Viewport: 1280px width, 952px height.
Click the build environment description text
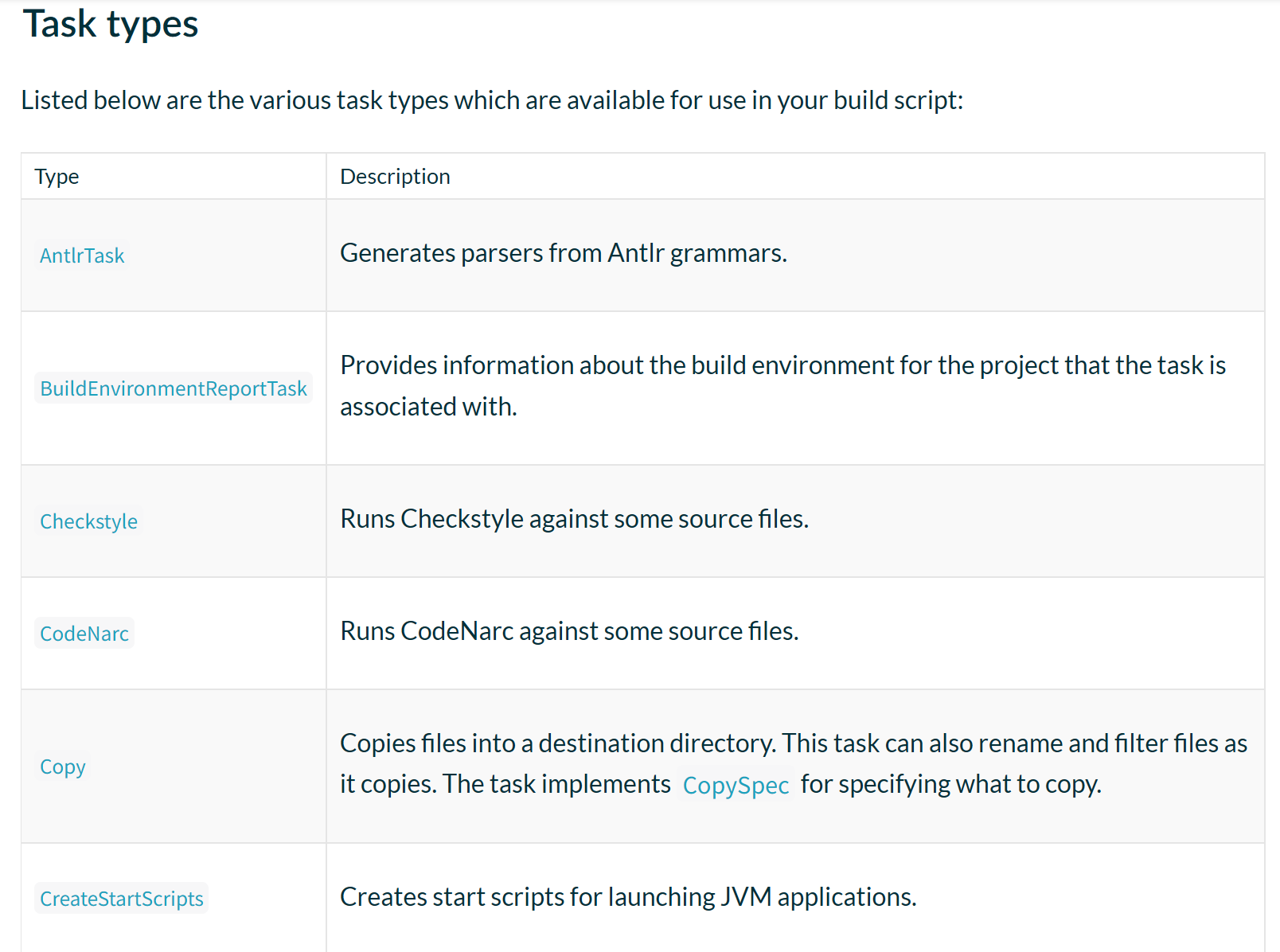782,386
